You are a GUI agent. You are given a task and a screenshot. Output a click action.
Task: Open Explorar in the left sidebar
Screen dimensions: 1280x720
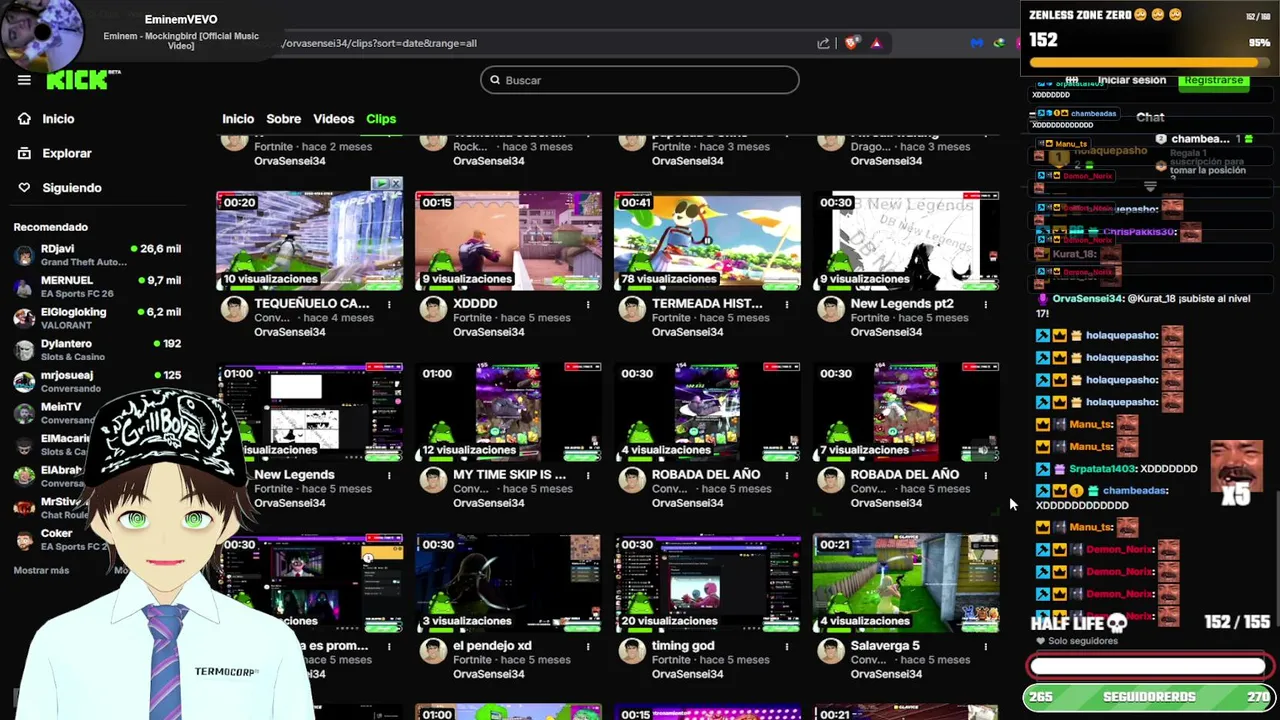pyautogui.click(x=67, y=153)
